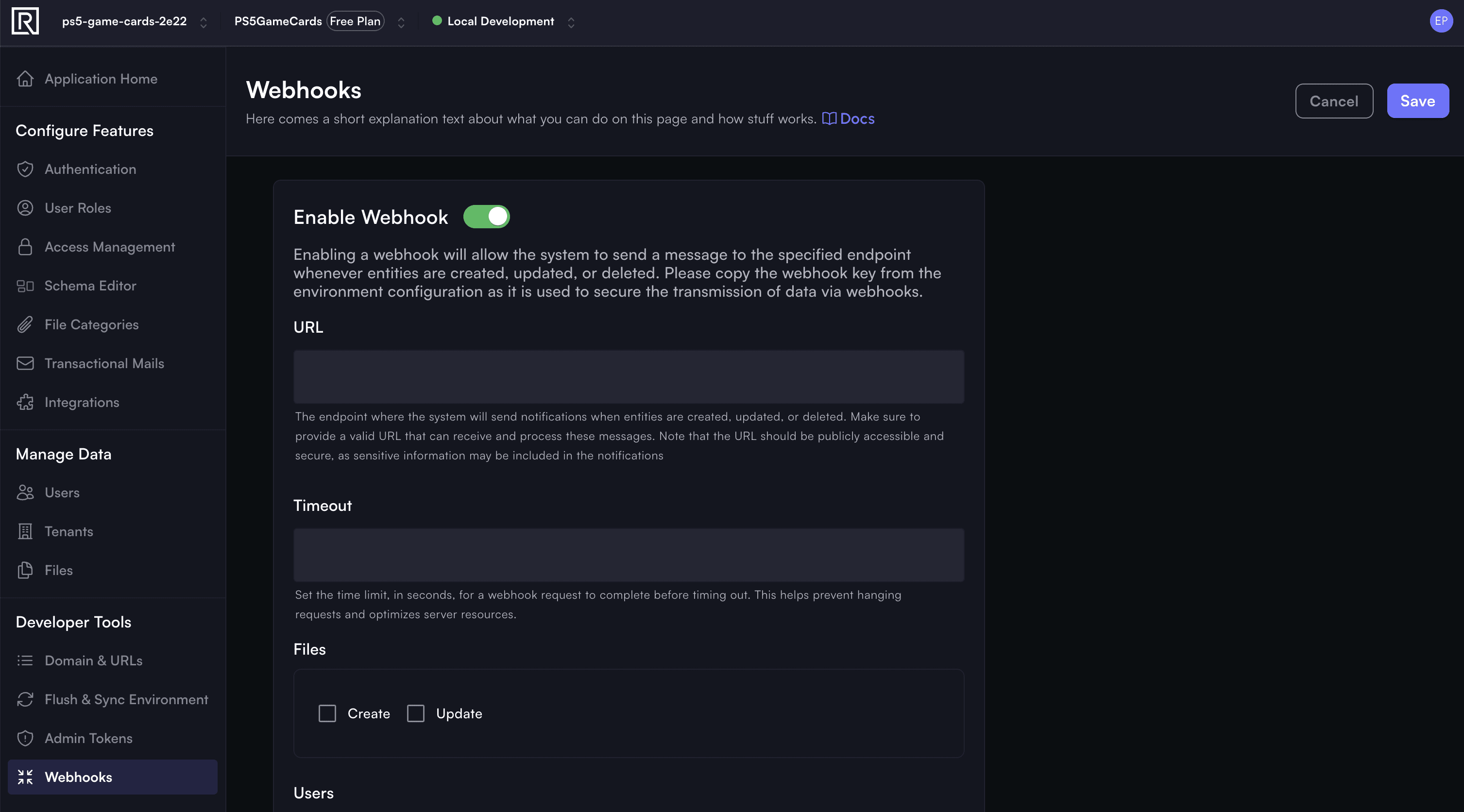Focus the webhook URL input field

(629, 377)
